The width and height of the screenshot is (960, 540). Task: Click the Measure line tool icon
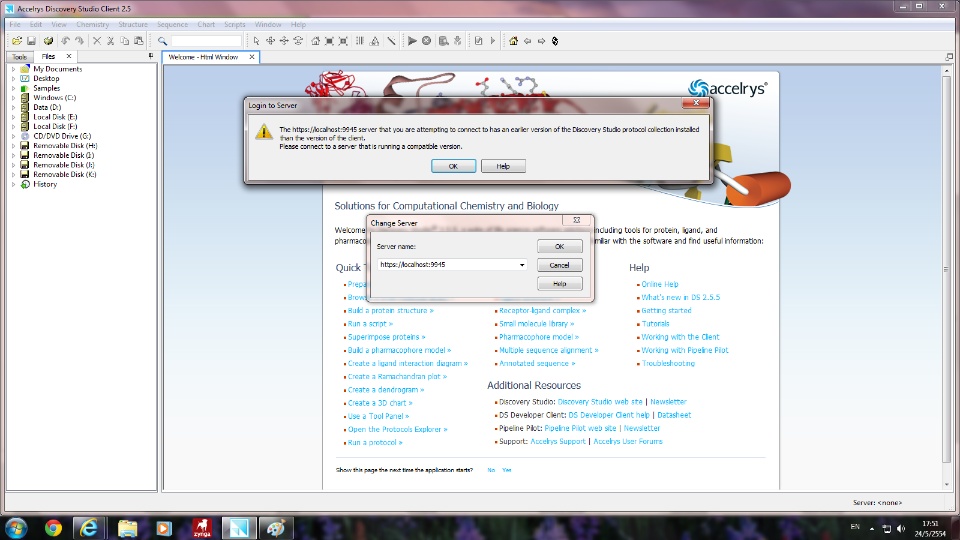coord(391,41)
